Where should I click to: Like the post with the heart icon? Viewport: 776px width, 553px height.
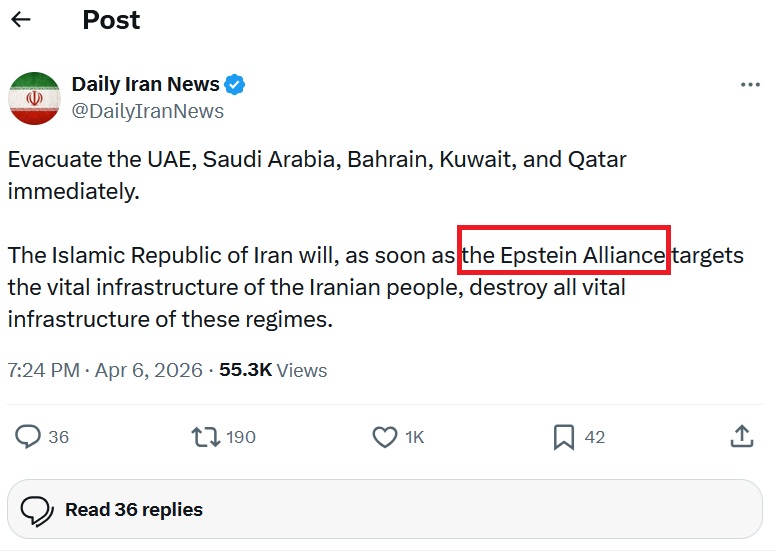pyautogui.click(x=385, y=437)
